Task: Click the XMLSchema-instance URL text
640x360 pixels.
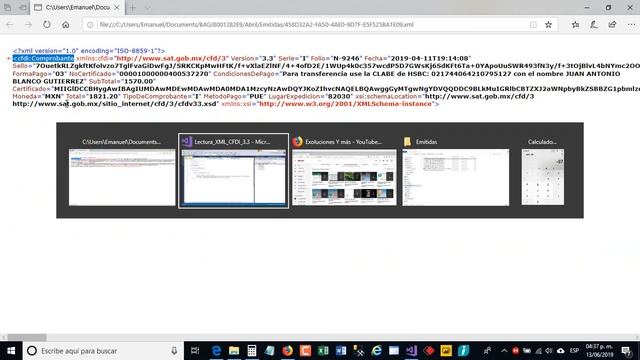Action: [345, 104]
